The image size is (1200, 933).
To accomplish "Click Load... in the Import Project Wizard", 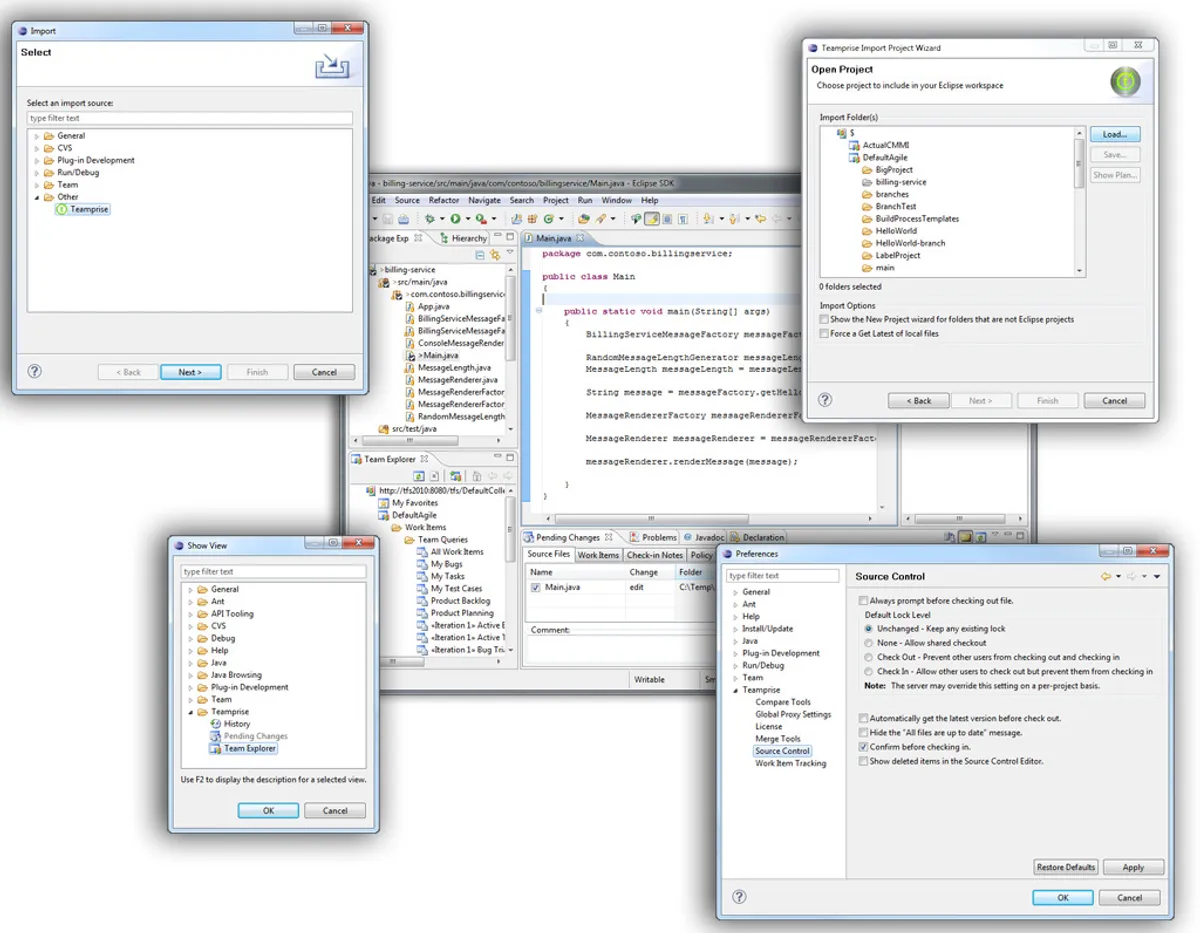I will tap(1114, 134).
